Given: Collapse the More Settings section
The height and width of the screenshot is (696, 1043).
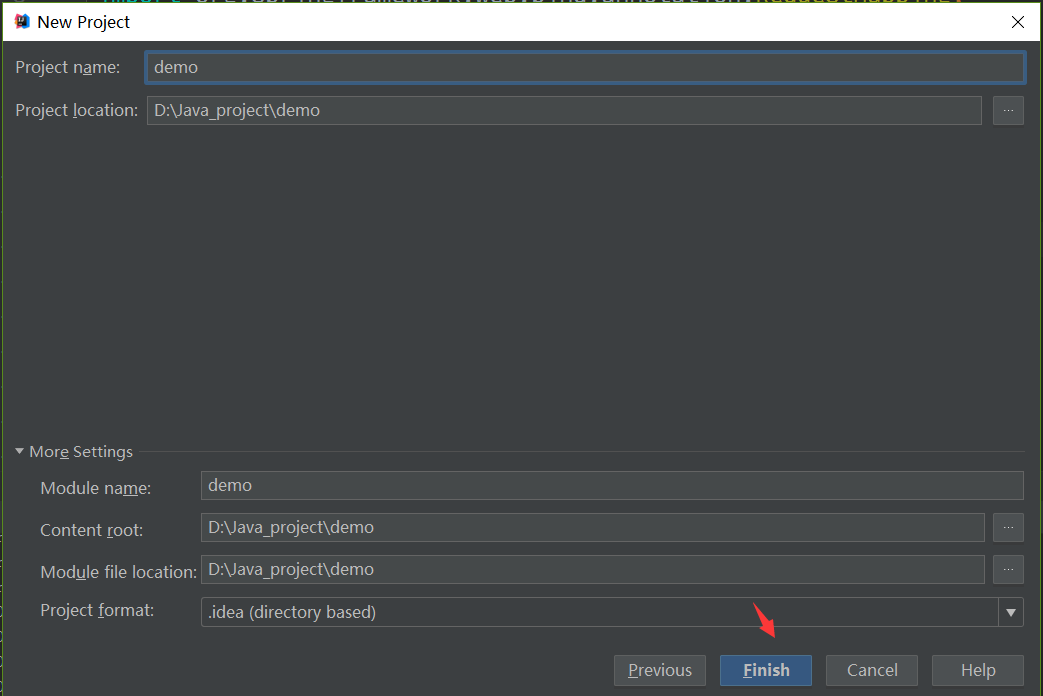Looking at the screenshot, I should (19, 451).
